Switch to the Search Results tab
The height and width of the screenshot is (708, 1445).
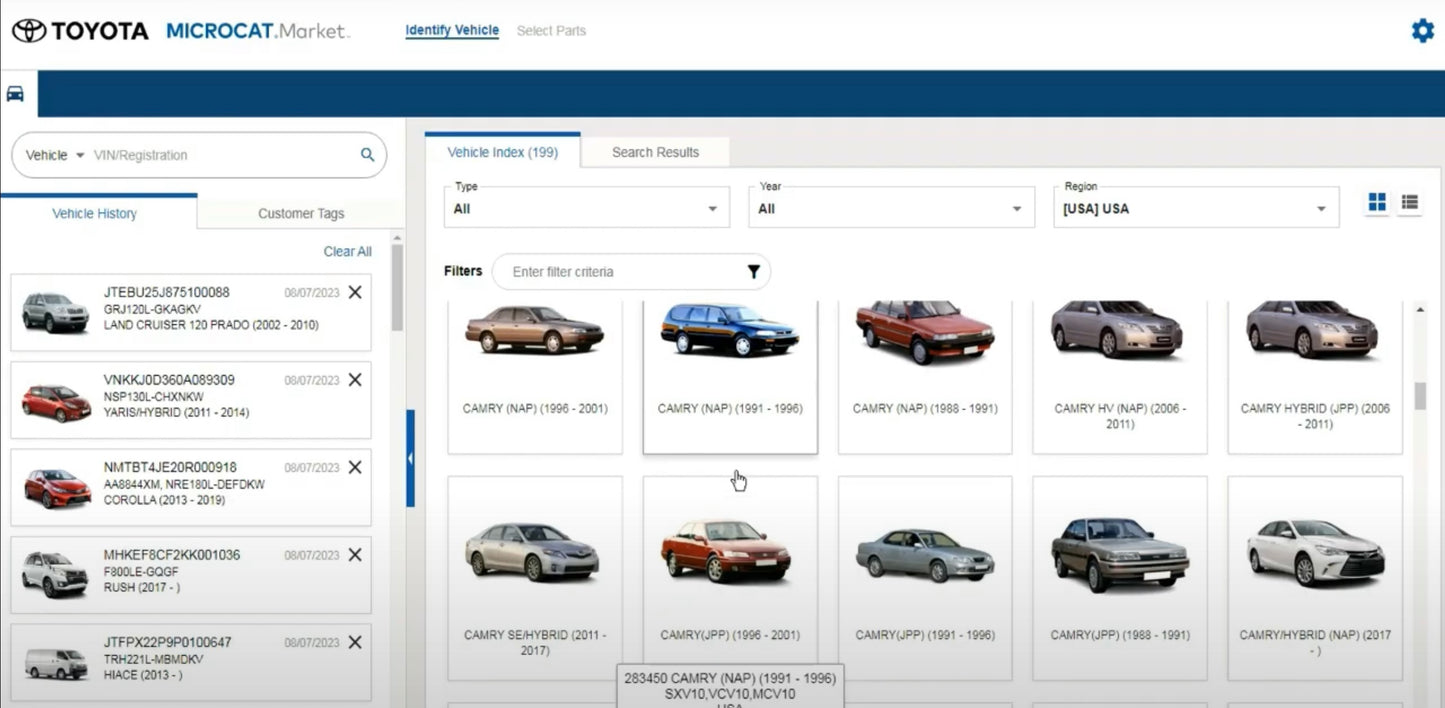pyautogui.click(x=655, y=152)
